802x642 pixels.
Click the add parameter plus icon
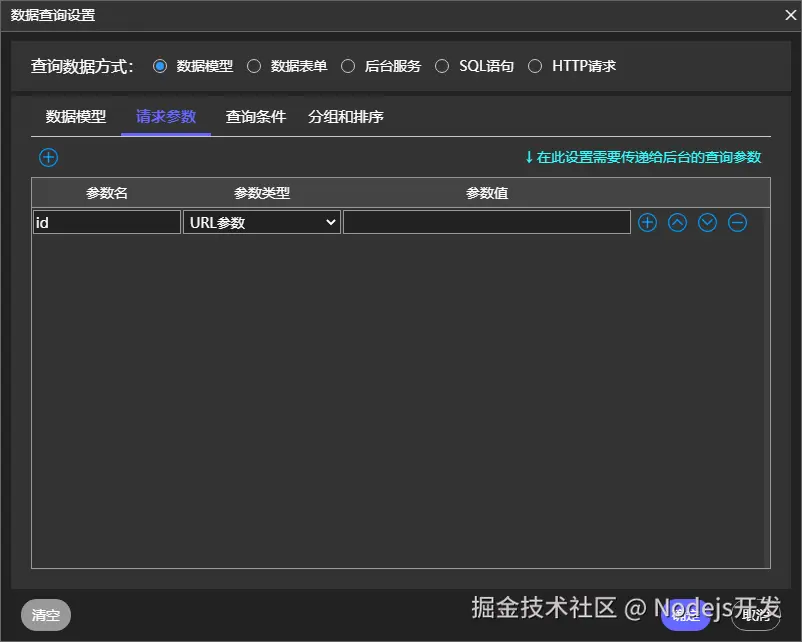point(48,157)
